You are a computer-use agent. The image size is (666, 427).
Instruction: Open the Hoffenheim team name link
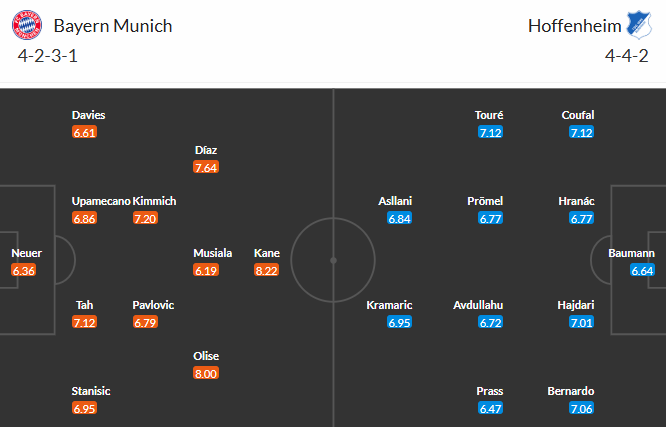(x=568, y=25)
